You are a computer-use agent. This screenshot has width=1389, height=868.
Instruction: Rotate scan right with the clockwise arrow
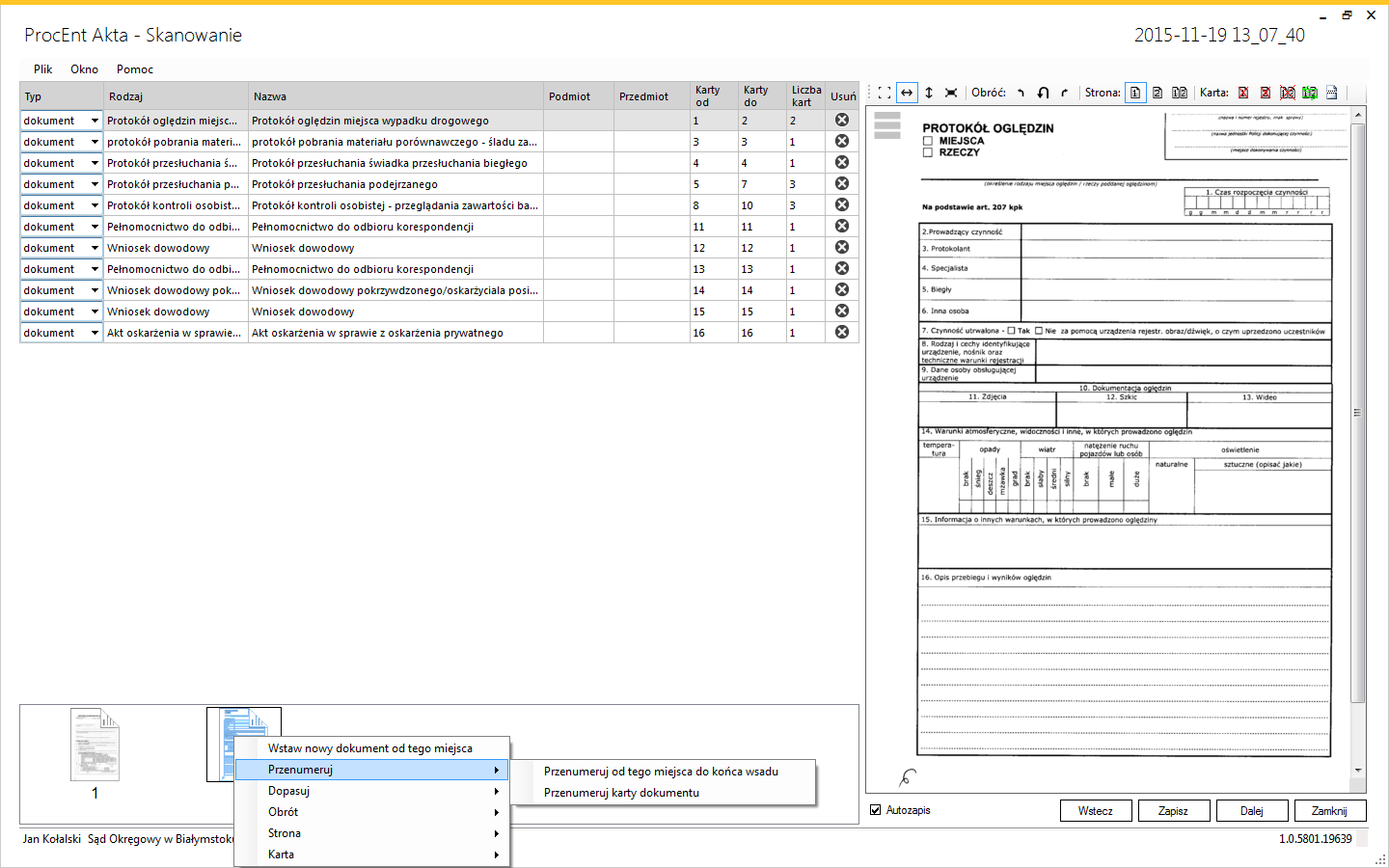click(1064, 93)
